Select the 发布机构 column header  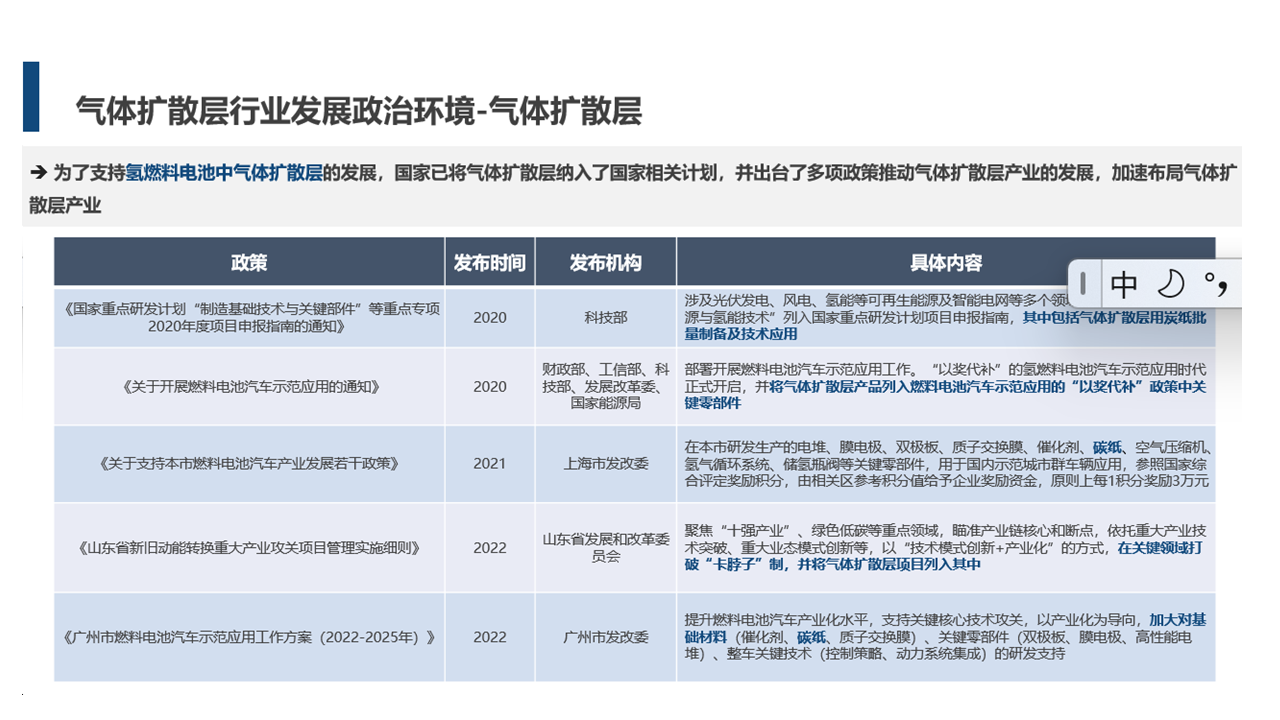(605, 263)
